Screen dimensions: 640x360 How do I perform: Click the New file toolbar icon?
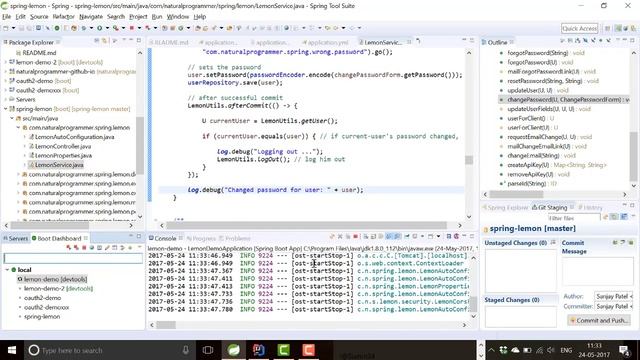click(6, 28)
